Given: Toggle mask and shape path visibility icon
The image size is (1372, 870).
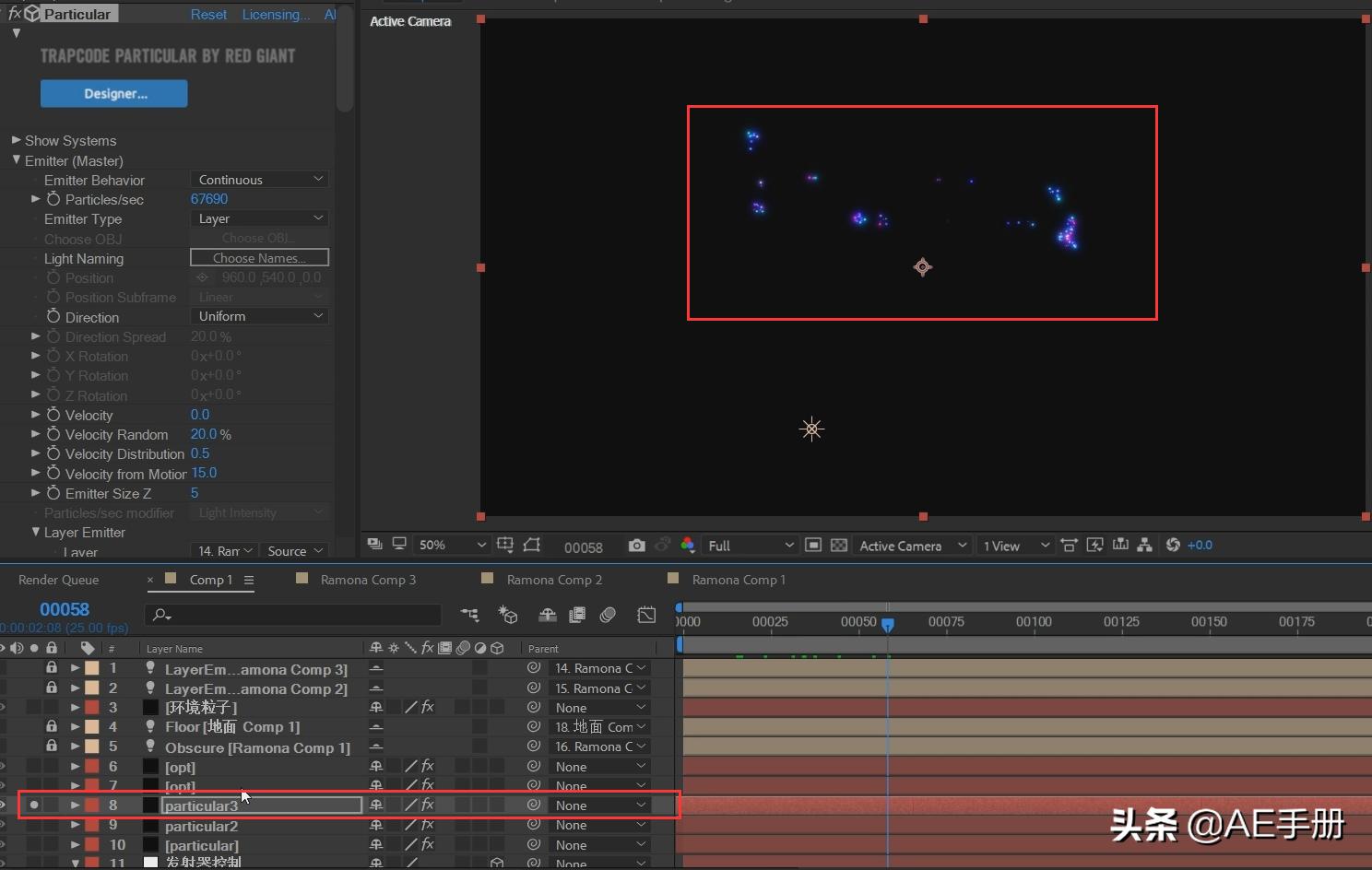Looking at the screenshot, I should 532,546.
